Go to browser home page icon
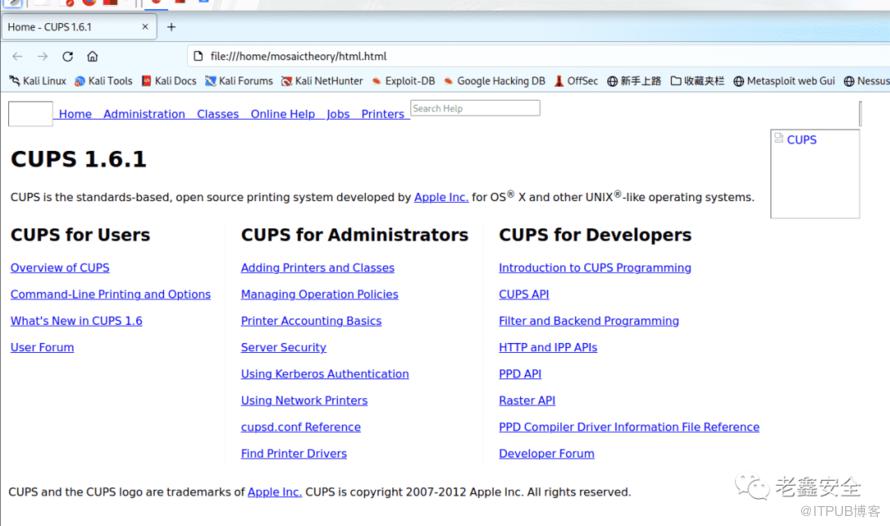Viewport: 890px width, 526px height. click(92, 57)
